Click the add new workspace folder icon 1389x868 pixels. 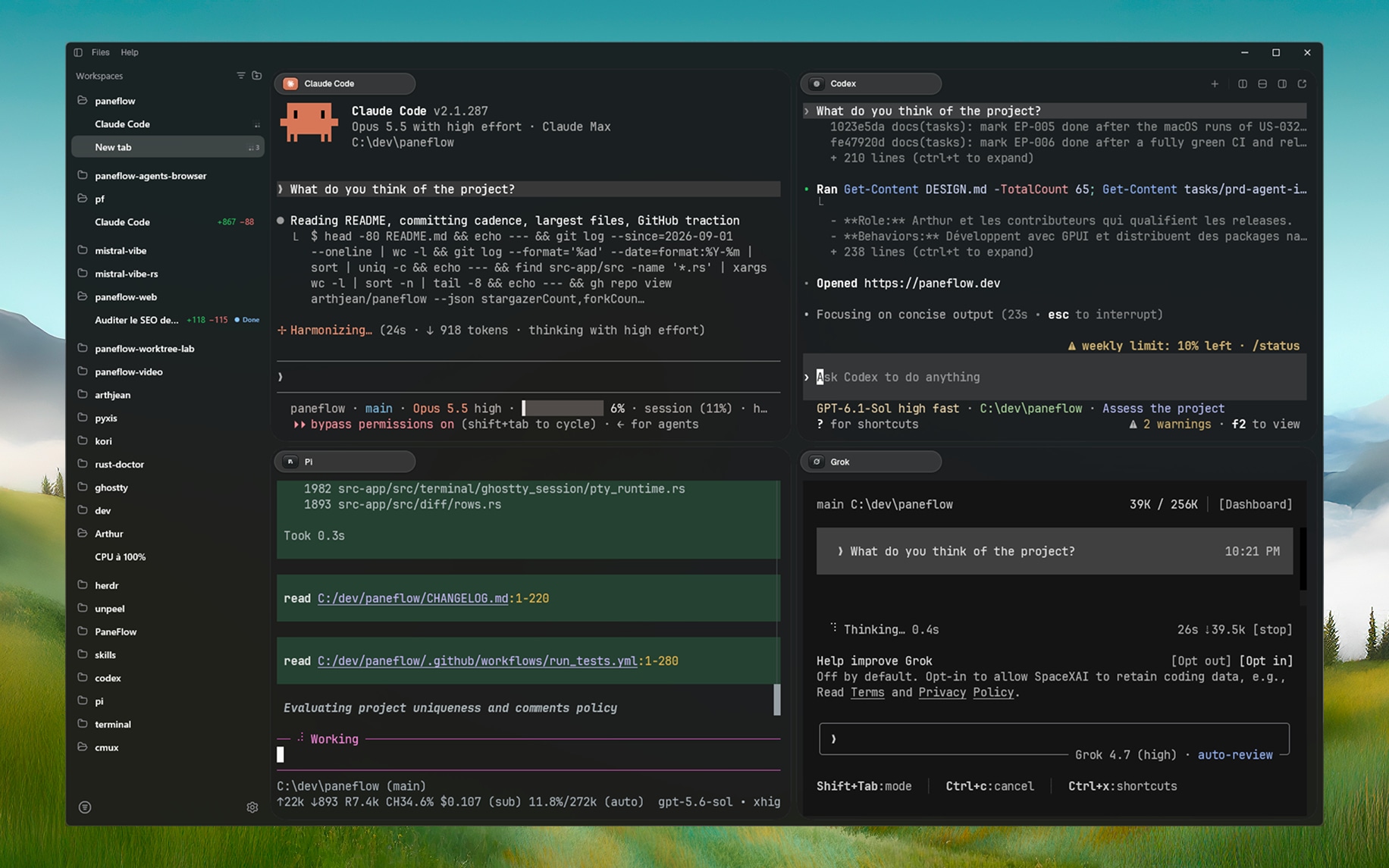click(x=257, y=76)
